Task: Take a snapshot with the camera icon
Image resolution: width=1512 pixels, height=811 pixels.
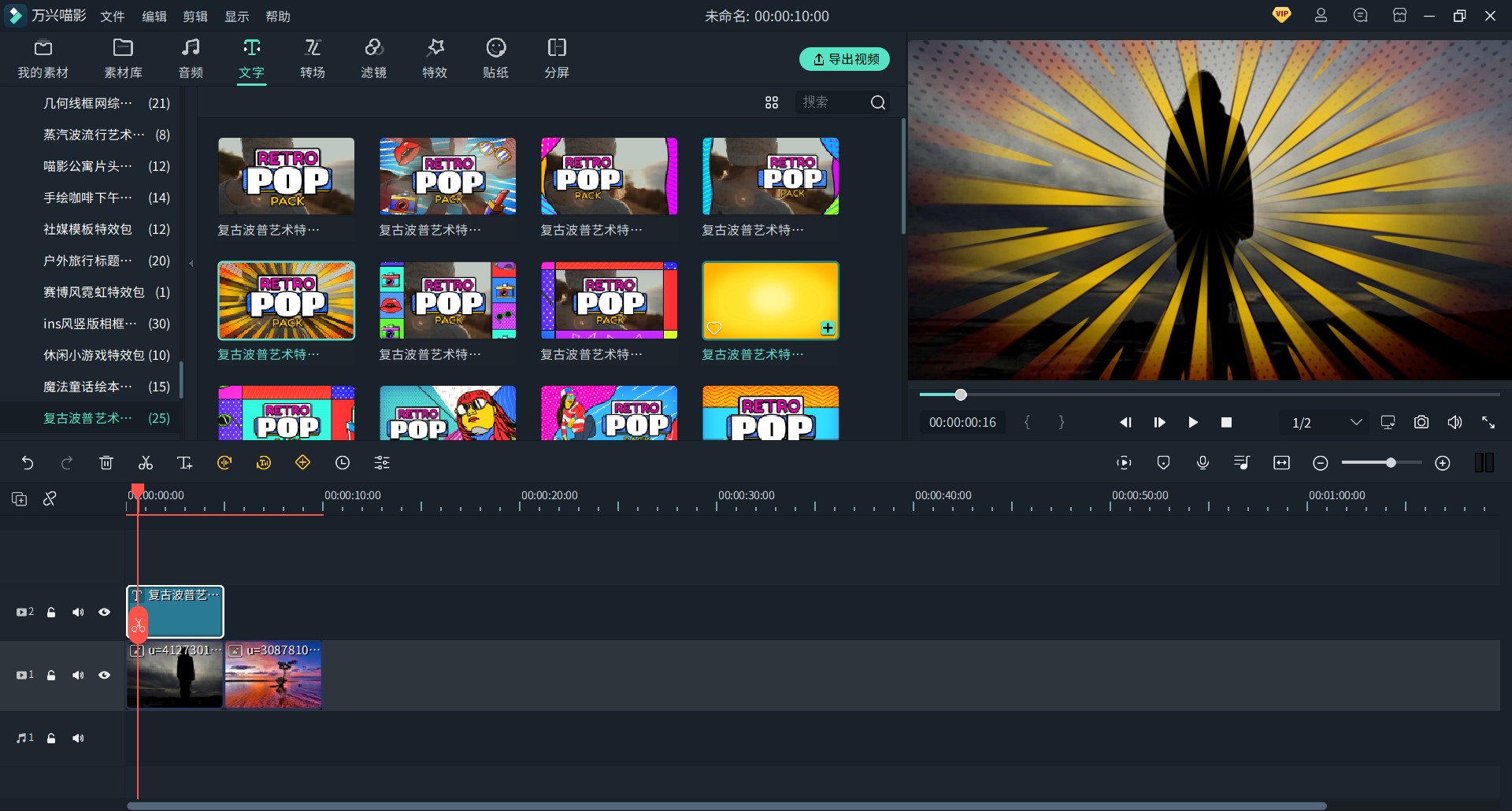Action: coord(1421,422)
